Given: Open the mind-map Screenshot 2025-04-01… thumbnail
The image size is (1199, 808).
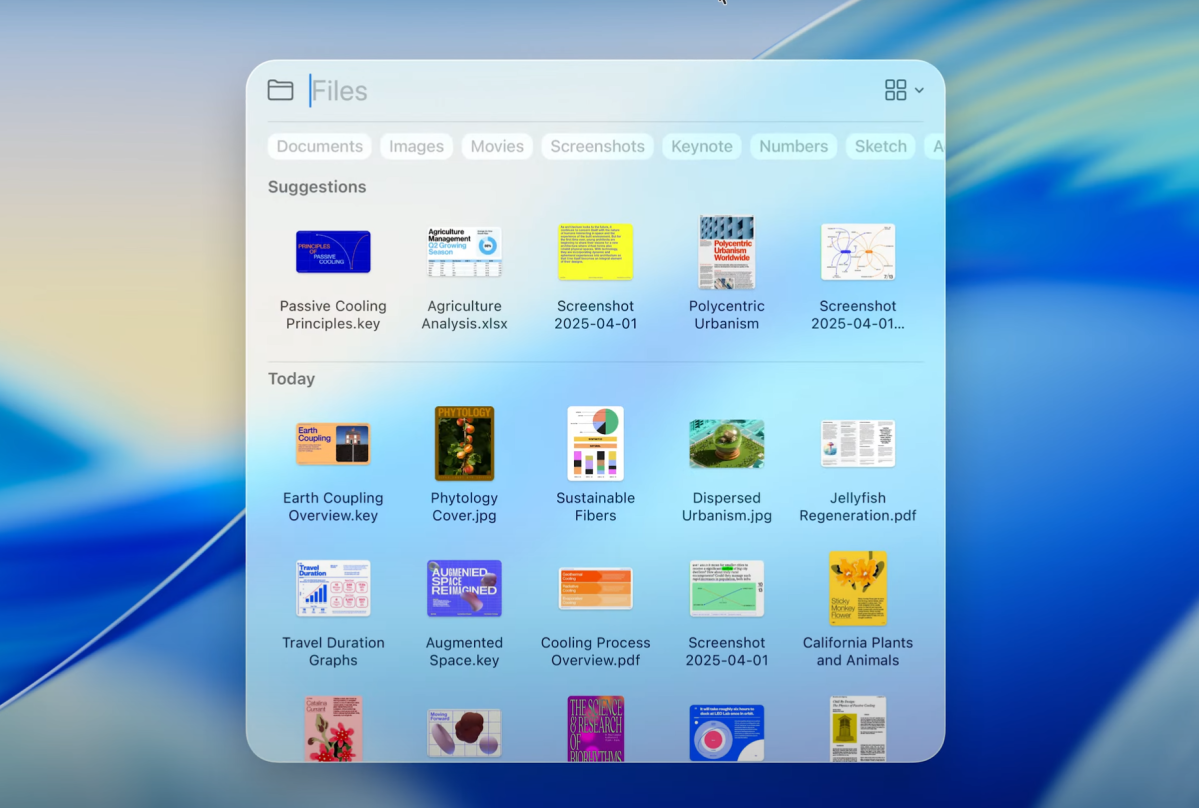Looking at the screenshot, I should (858, 251).
